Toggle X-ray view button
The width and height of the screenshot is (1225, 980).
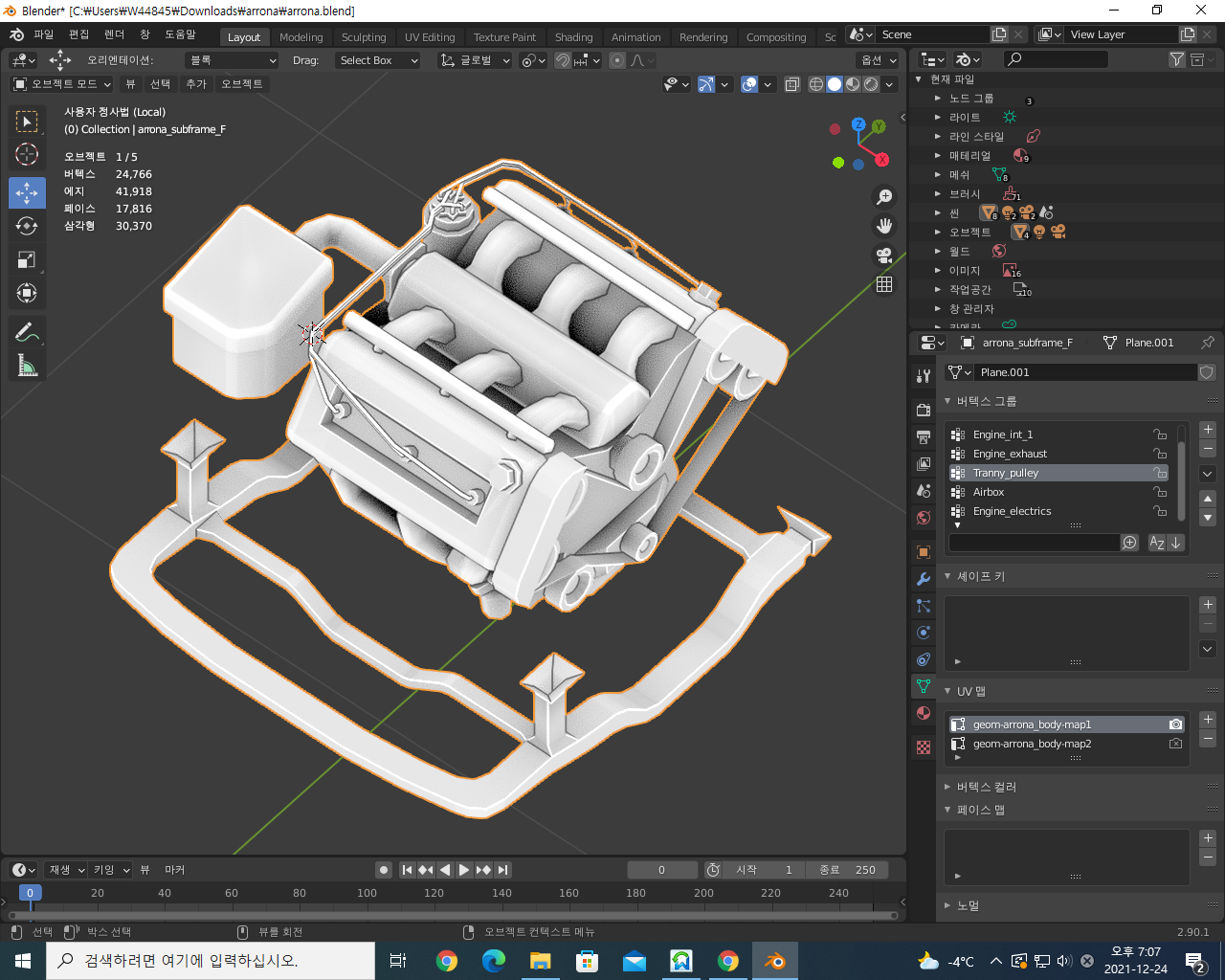coord(792,84)
